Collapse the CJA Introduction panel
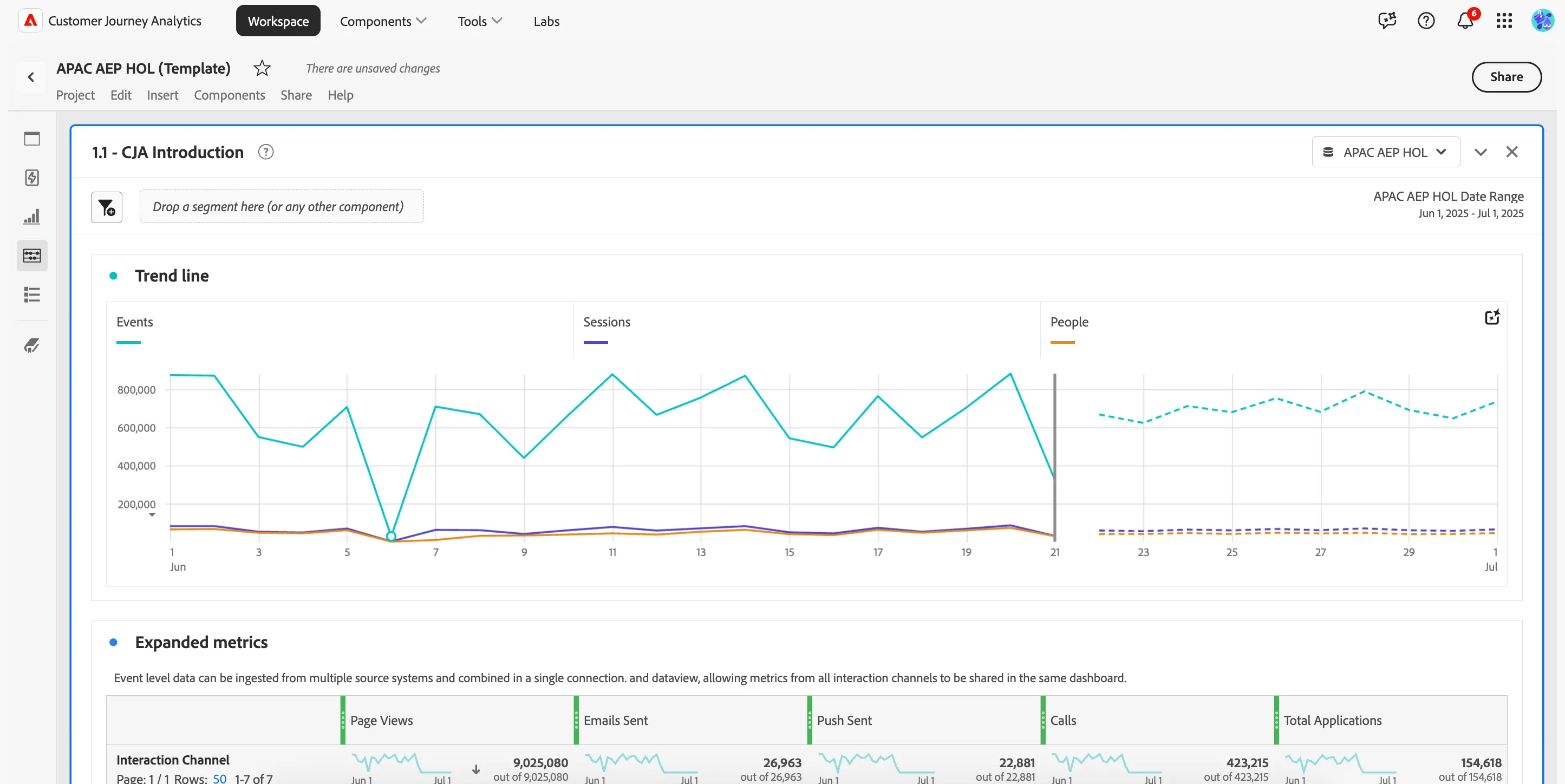1565x784 pixels. tap(1481, 152)
